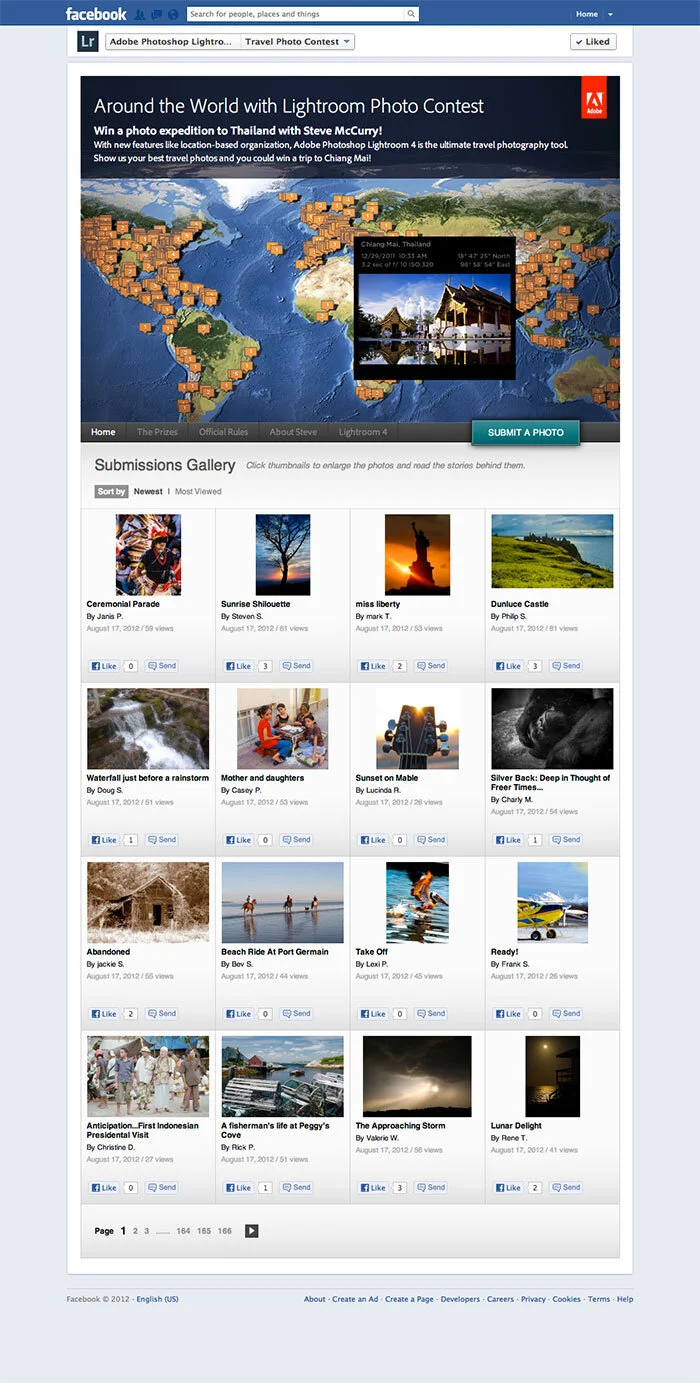Open Beach Ride At Port Germain thumbnail
Image resolution: width=700 pixels, height=1383 pixels.
tap(283, 902)
